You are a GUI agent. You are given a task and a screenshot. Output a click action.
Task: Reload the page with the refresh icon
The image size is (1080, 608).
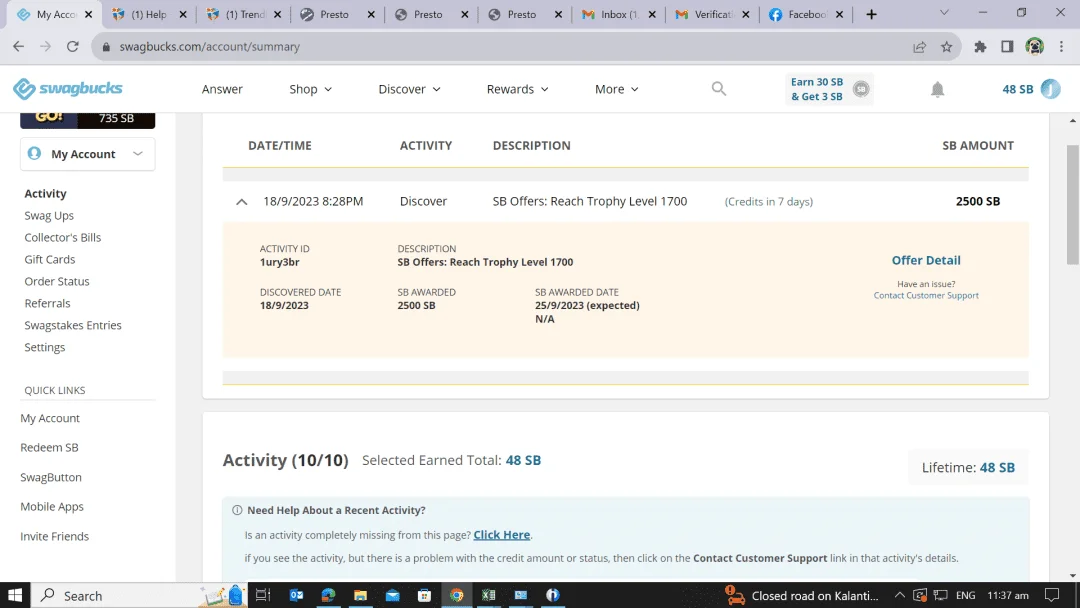(72, 47)
